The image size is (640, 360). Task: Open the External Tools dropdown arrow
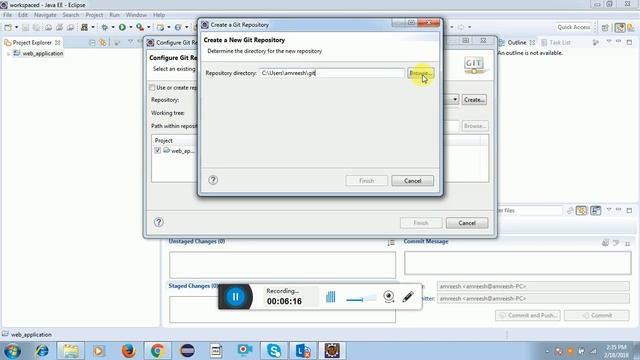148,27
